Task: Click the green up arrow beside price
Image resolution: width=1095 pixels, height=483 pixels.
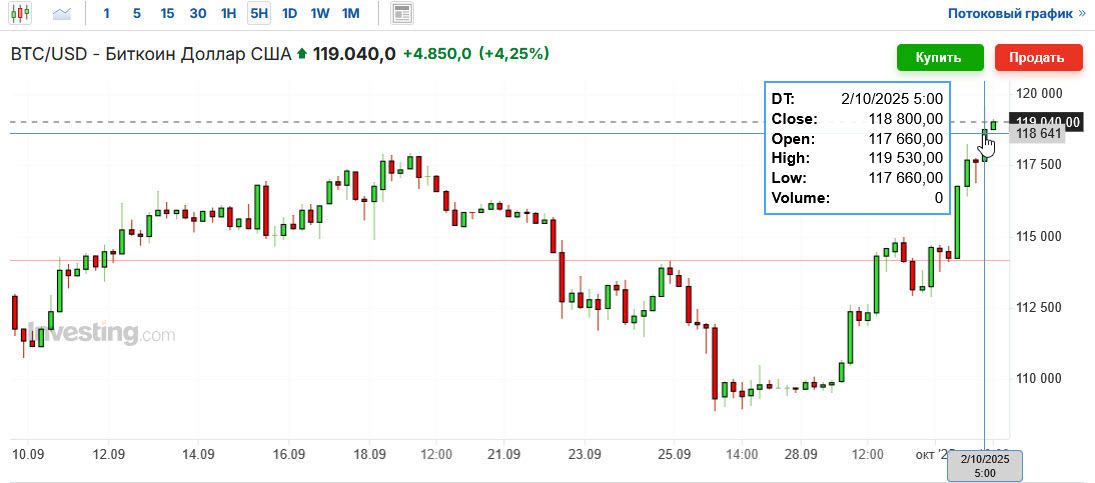Action: (302, 54)
